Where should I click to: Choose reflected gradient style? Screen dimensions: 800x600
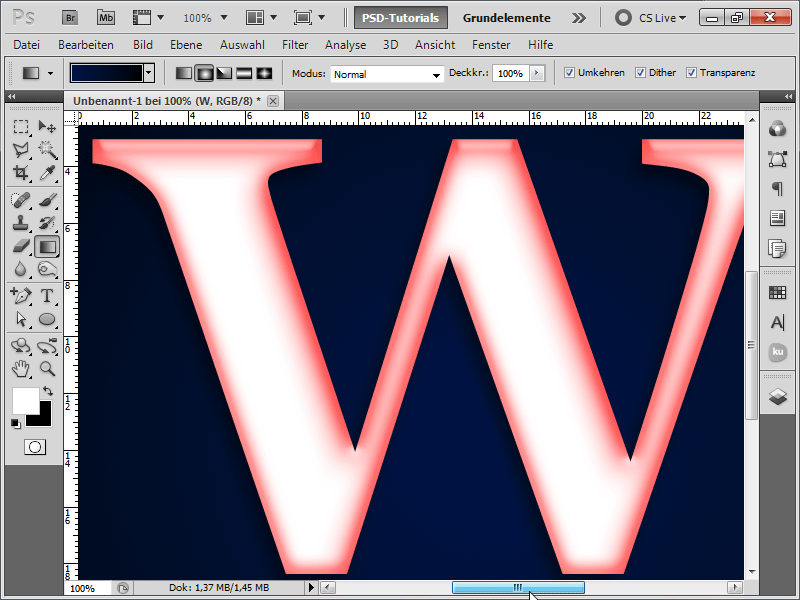(x=244, y=73)
